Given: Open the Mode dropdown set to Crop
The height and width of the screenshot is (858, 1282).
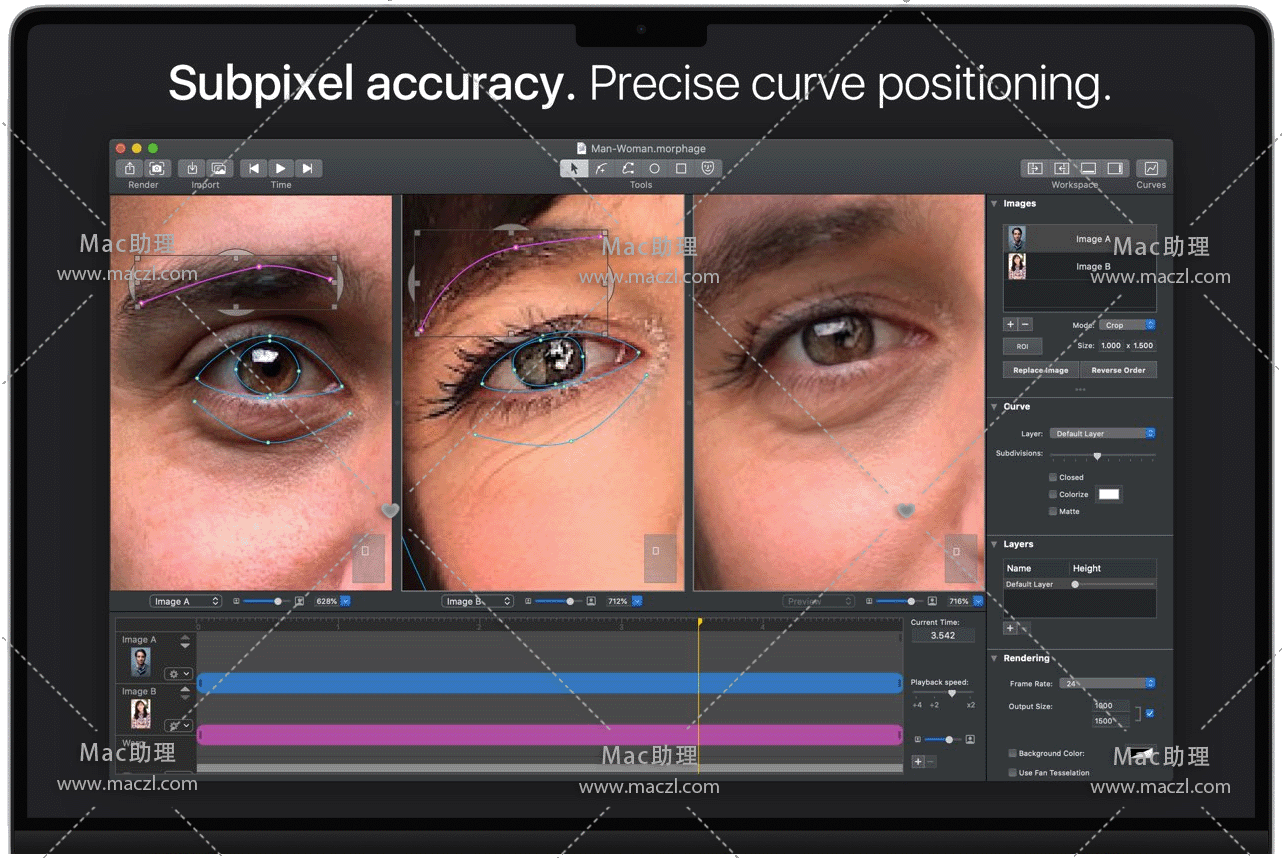Looking at the screenshot, I should click(1127, 325).
